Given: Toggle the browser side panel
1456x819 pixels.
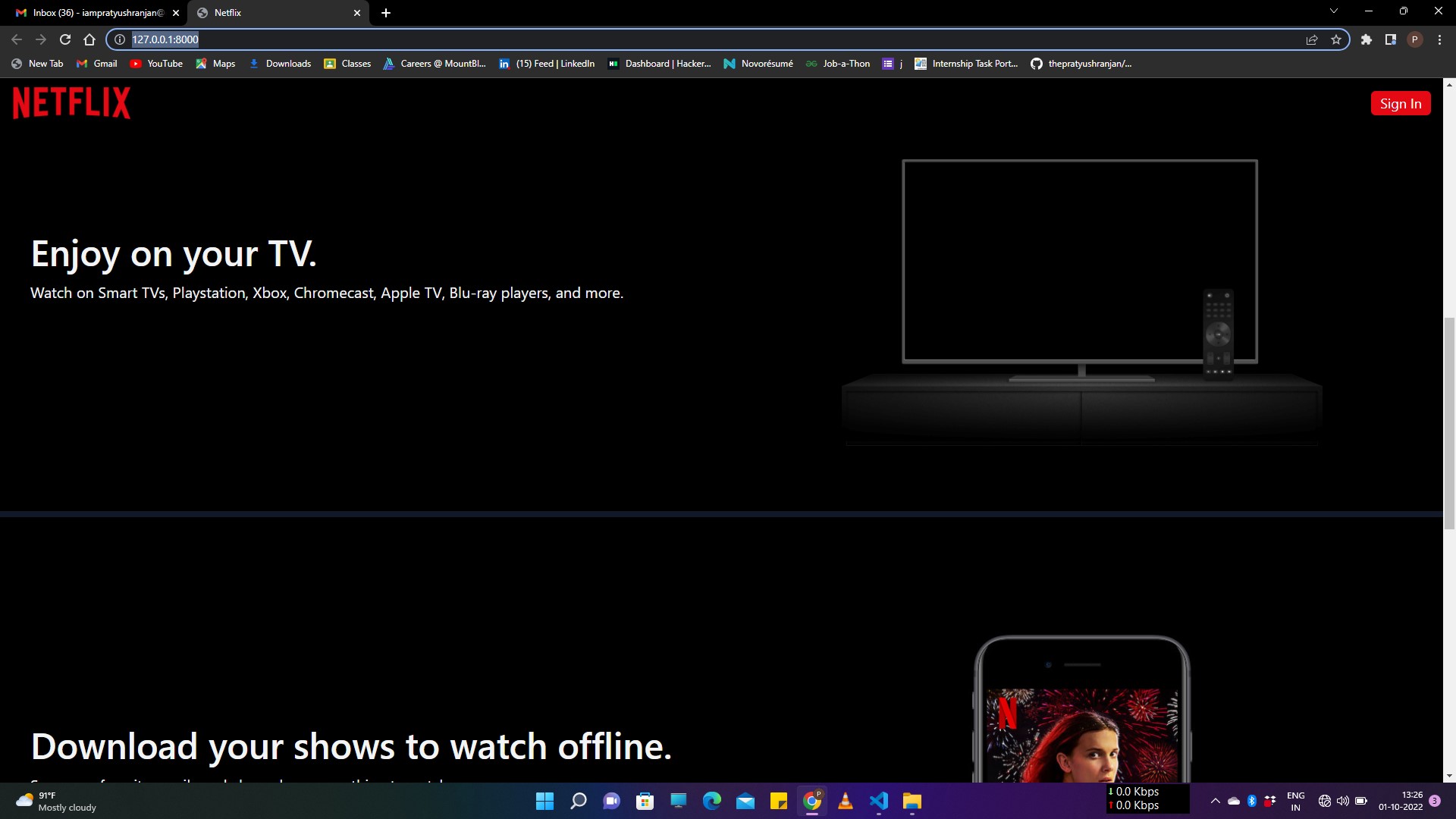Looking at the screenshot, I should tap(1390, 39).
